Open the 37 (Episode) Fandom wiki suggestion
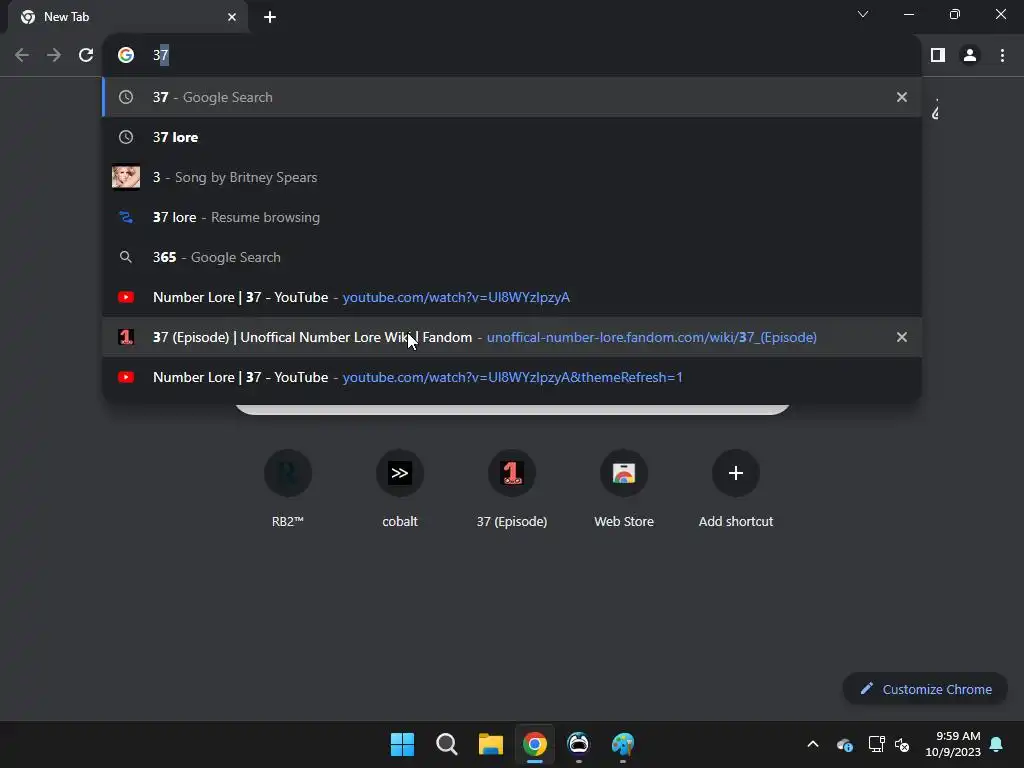This screenshot has width=1024, height=768. pyautogui.click(x=511, y=337)
